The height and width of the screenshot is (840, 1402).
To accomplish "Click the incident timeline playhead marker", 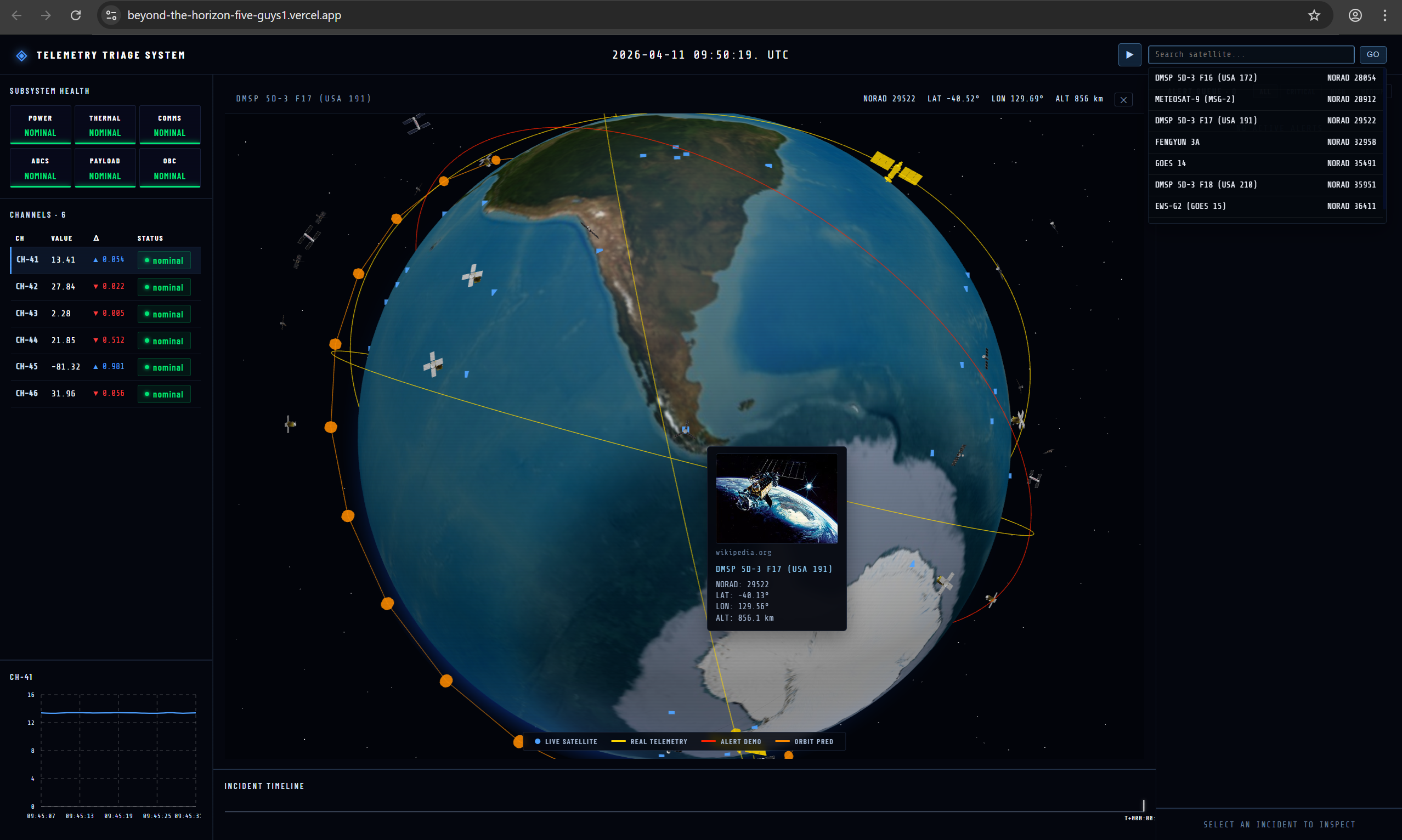I will [x=1143, y=805].
